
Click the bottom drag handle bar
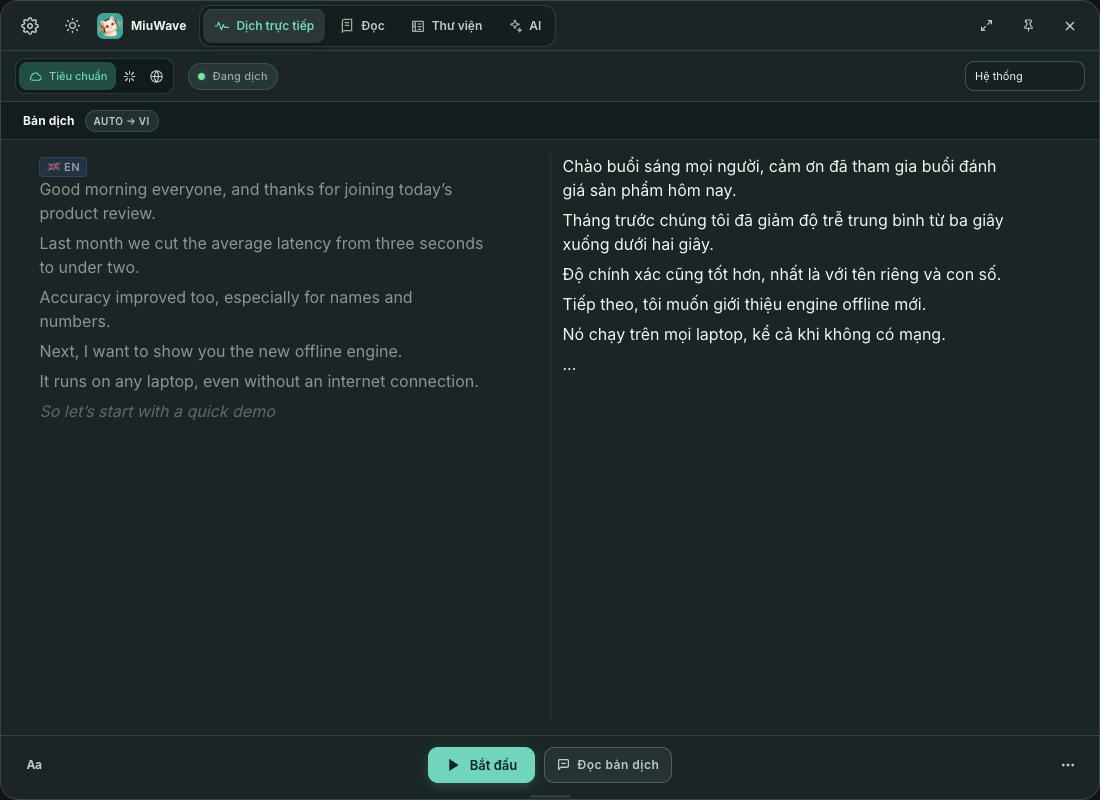(x=550, y=796)
